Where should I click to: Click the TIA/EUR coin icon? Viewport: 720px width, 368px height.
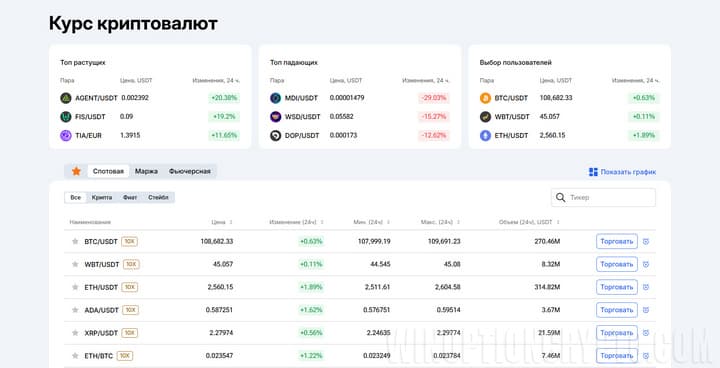(66, 136)
